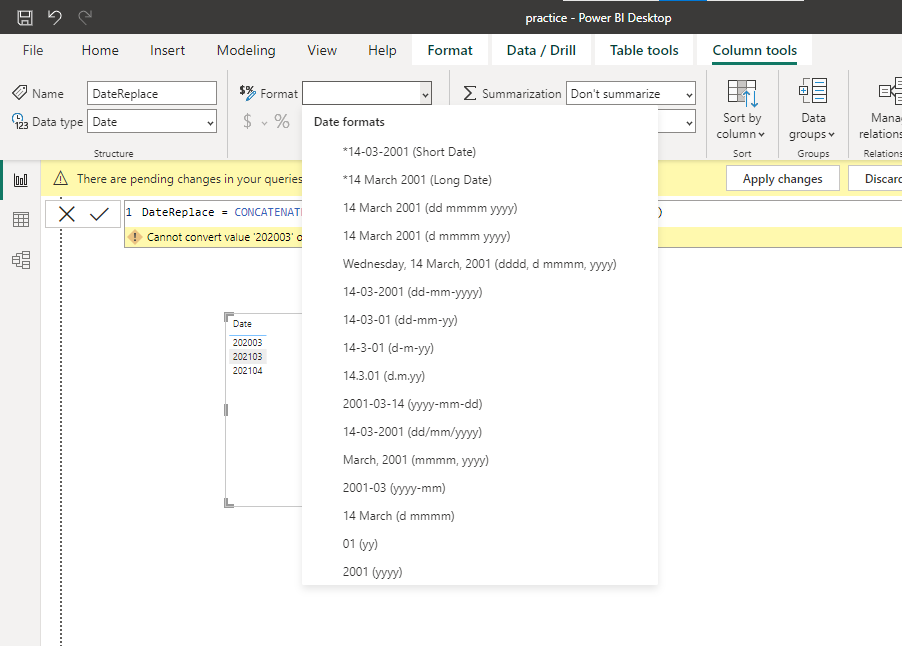This screenshot has height=646, width=902.
Task: Open the Summarization dropdown
Action: 631,93
